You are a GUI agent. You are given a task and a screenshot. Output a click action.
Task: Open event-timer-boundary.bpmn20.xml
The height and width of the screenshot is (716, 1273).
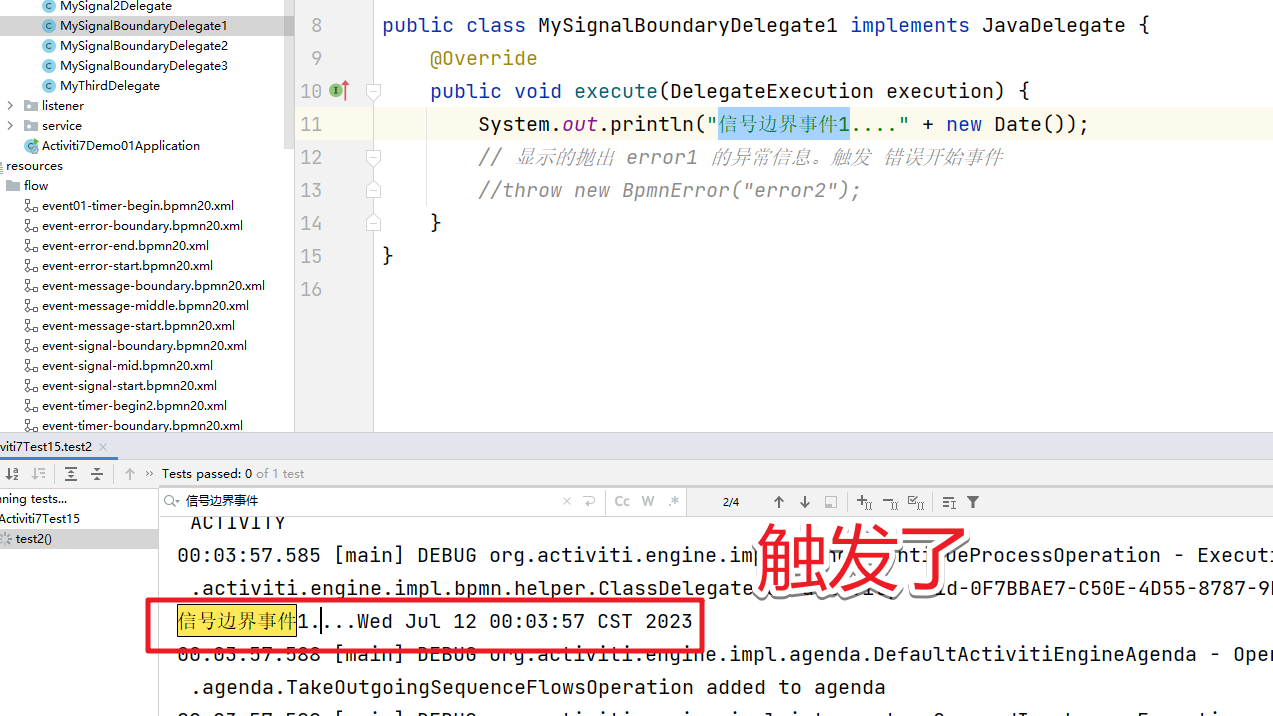point(142,426)
